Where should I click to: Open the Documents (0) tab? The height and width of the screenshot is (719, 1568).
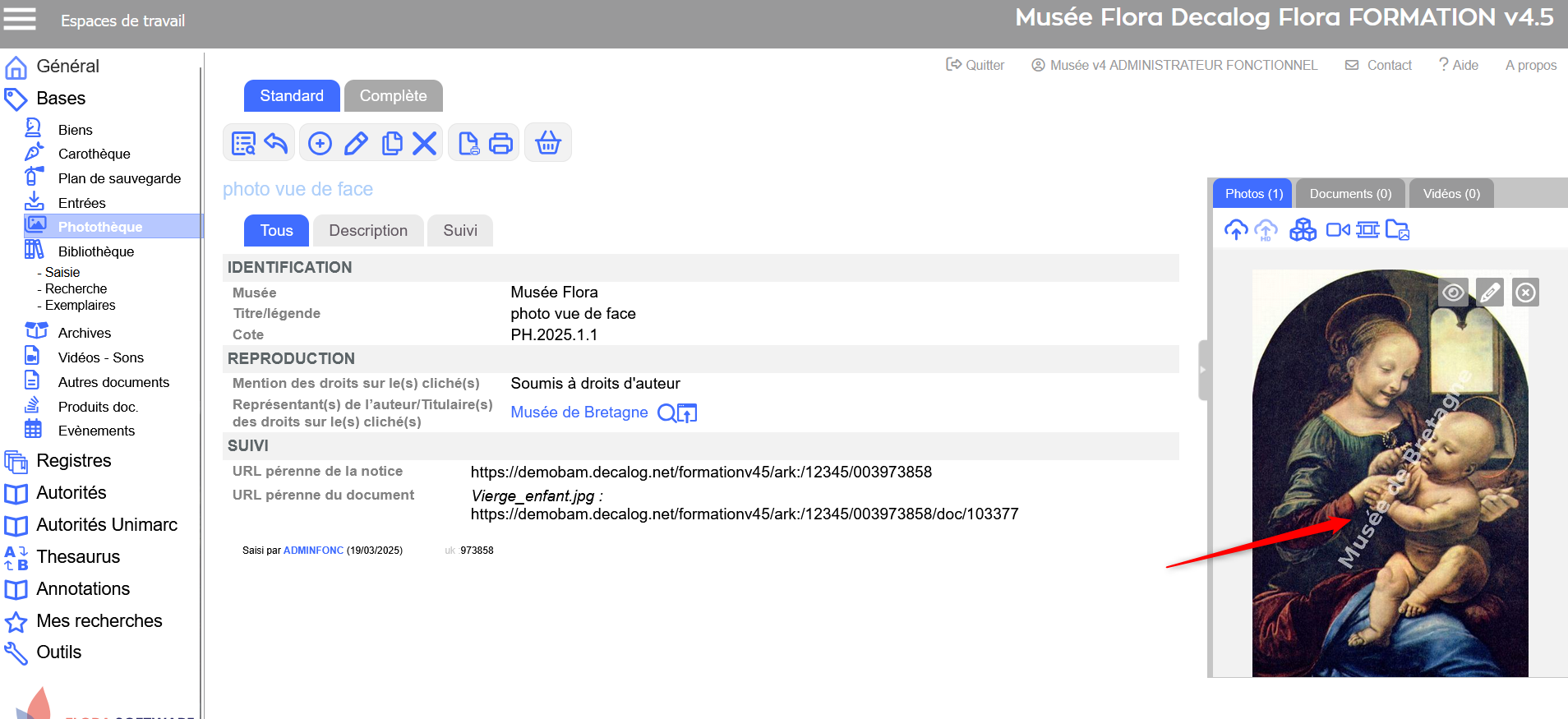click(1349, 194)
